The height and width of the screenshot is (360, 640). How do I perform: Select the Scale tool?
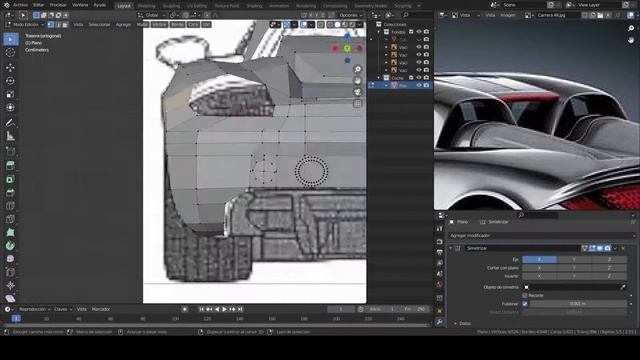click(11, 94)
